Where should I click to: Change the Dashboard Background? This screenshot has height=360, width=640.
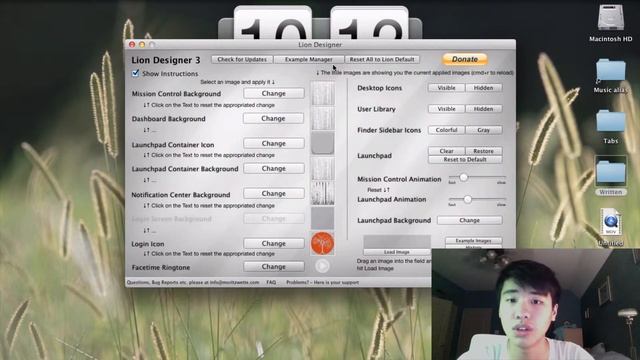(x=273, y=118)
